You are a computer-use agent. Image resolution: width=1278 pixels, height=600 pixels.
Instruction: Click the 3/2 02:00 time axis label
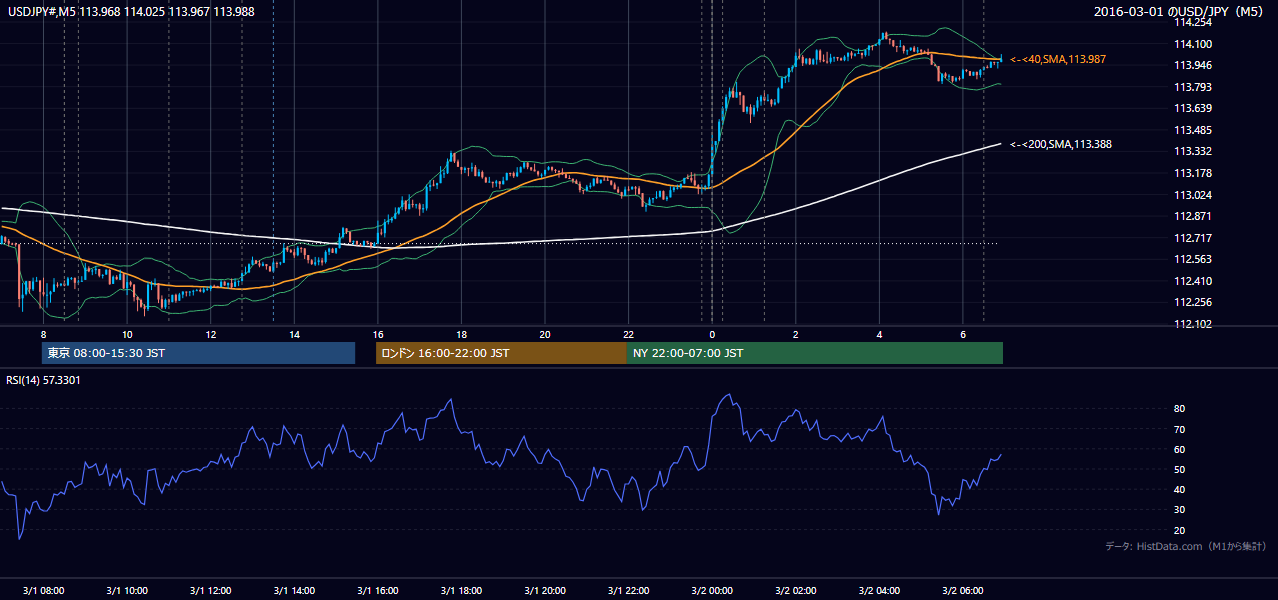[795, 590]
